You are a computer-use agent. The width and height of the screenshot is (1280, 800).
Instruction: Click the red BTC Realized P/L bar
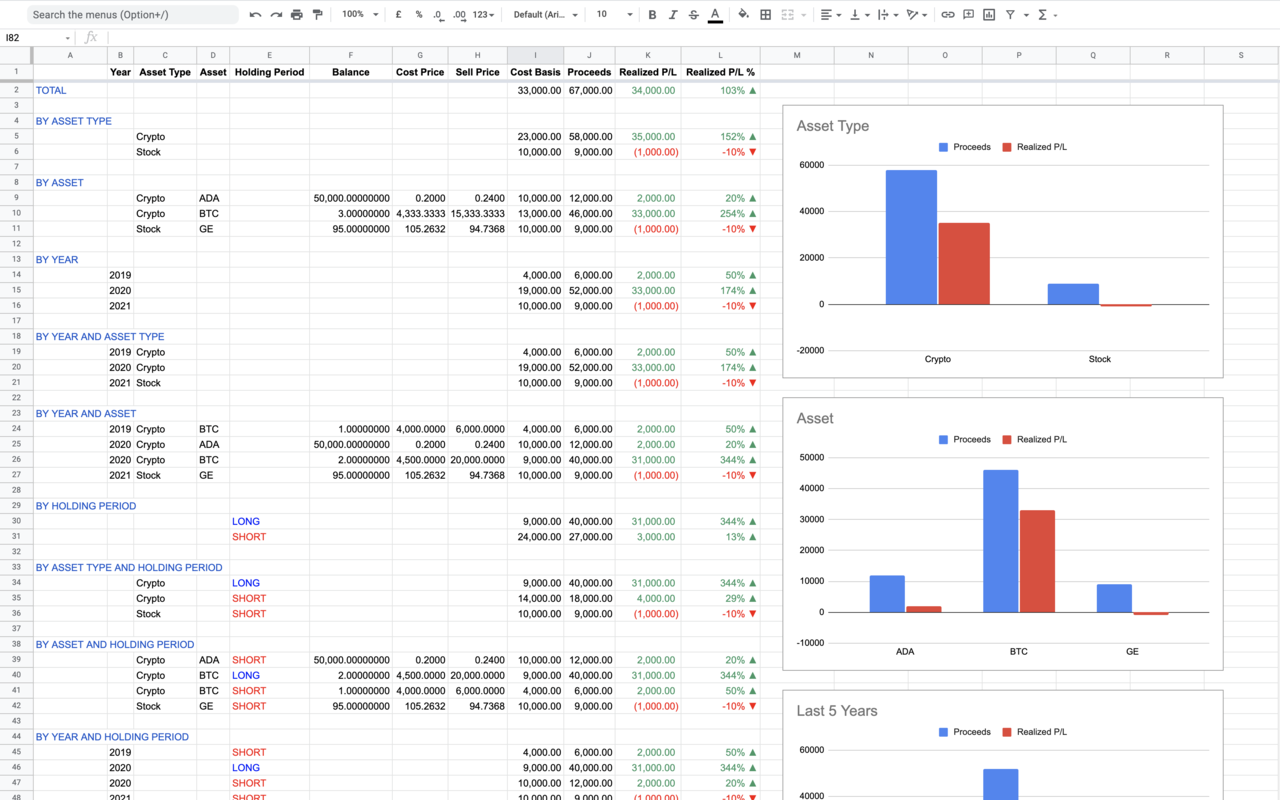pyautogui.click(x=1037, y=561)
